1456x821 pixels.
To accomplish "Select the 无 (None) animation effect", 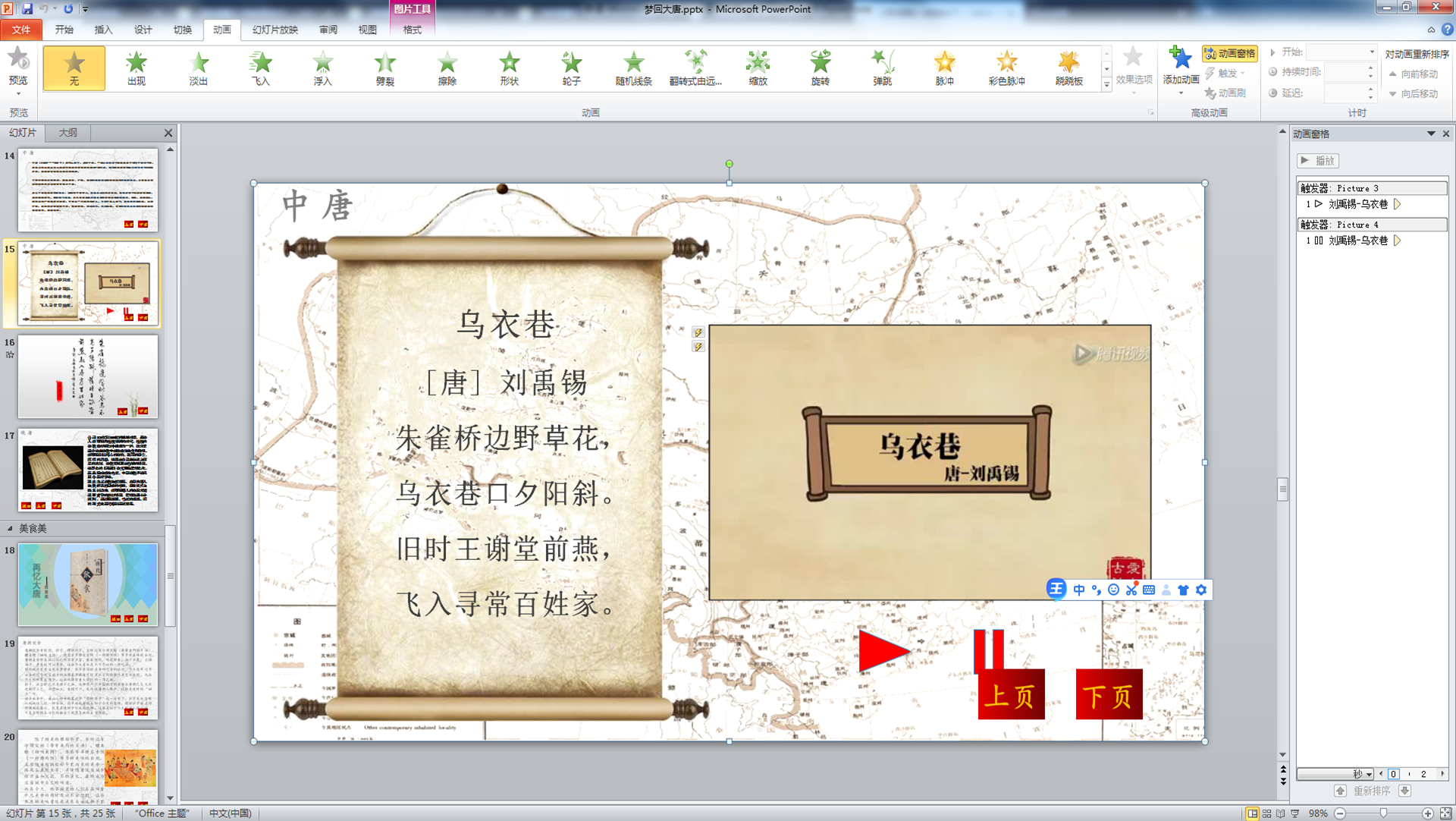I will pyautogui.click(x=74, y=68).
